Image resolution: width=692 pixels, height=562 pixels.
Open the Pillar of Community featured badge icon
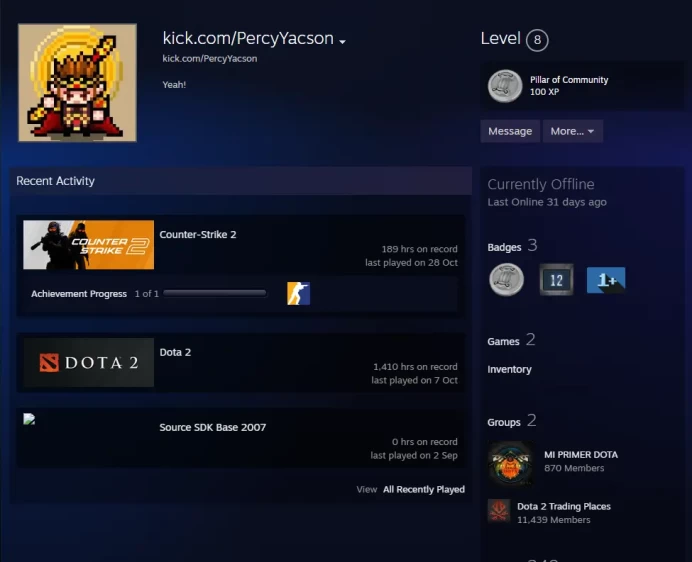click(505, 86)
